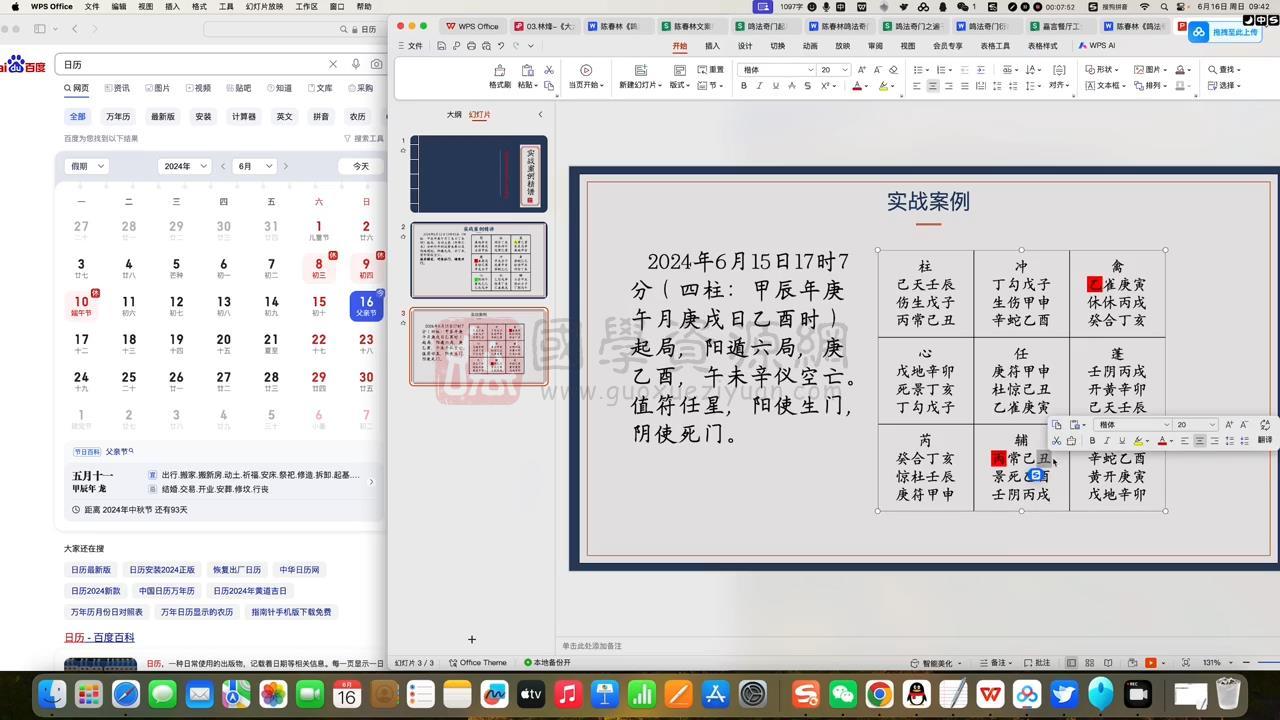Switch to the 动画 (Animation) ribbon tab
The image size is (1280, 720).
click(x=810, y=46)
